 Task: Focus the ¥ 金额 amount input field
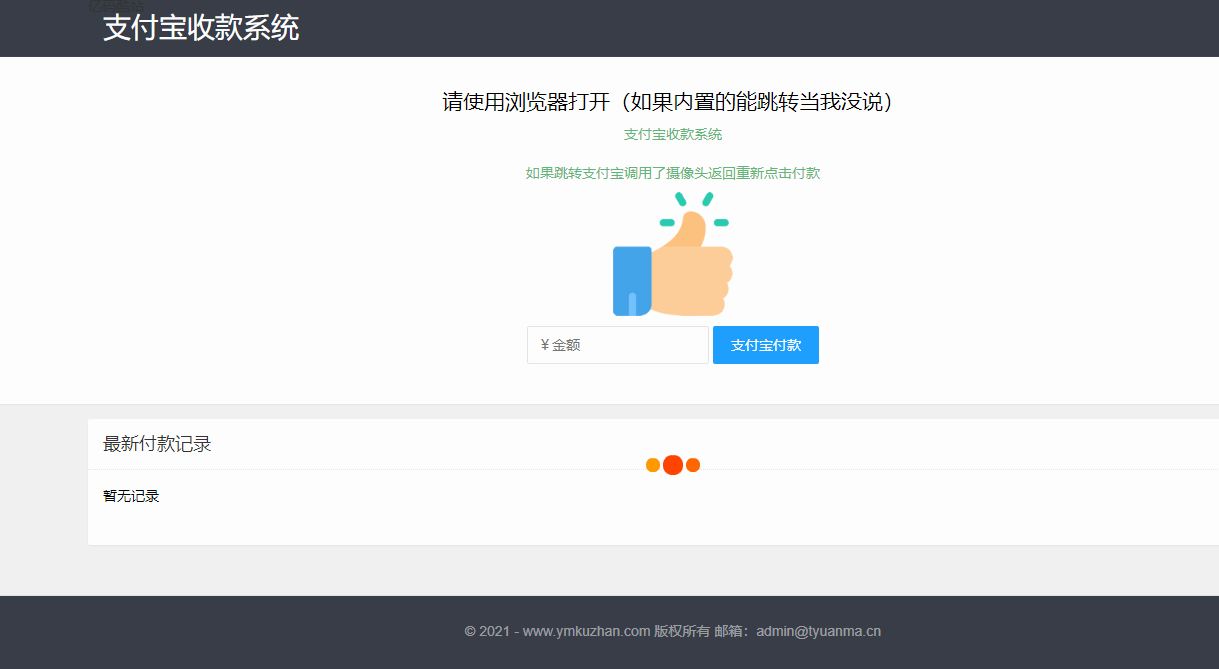click(x=618, y=345)
